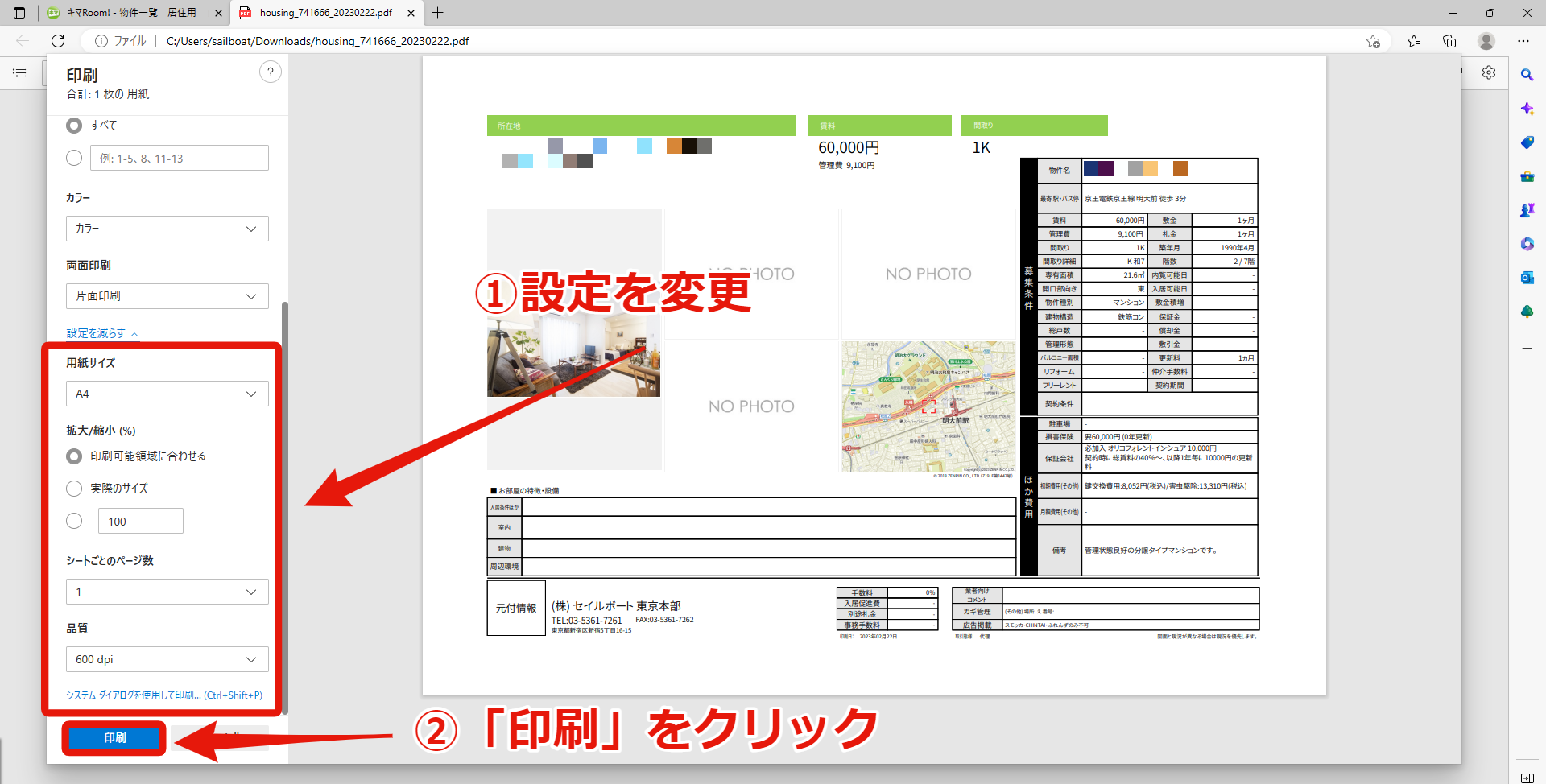Open the Settings and more ellipsis menu

point(1523,41)
